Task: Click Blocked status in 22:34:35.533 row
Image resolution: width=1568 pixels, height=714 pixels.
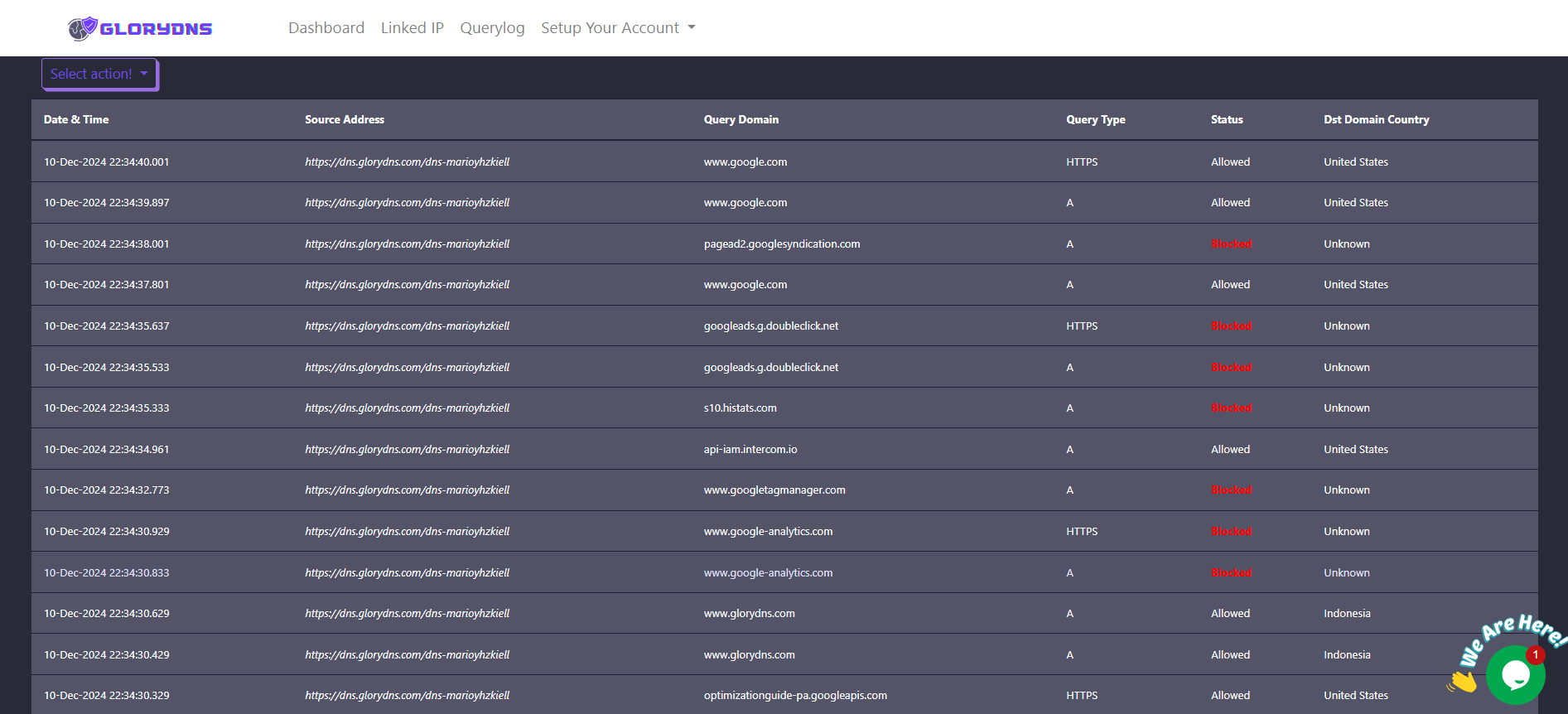Action: point(1232,368)
